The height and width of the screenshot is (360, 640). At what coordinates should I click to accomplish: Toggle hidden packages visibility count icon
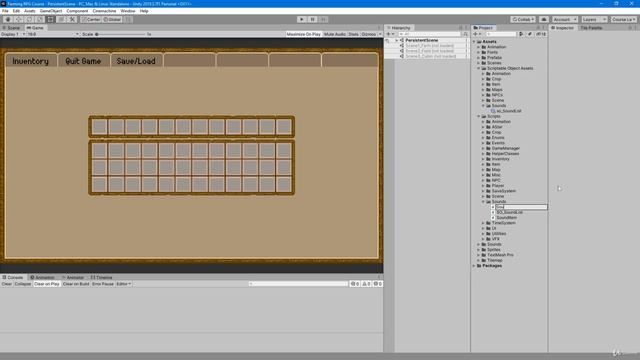click(x=541, y=34)
